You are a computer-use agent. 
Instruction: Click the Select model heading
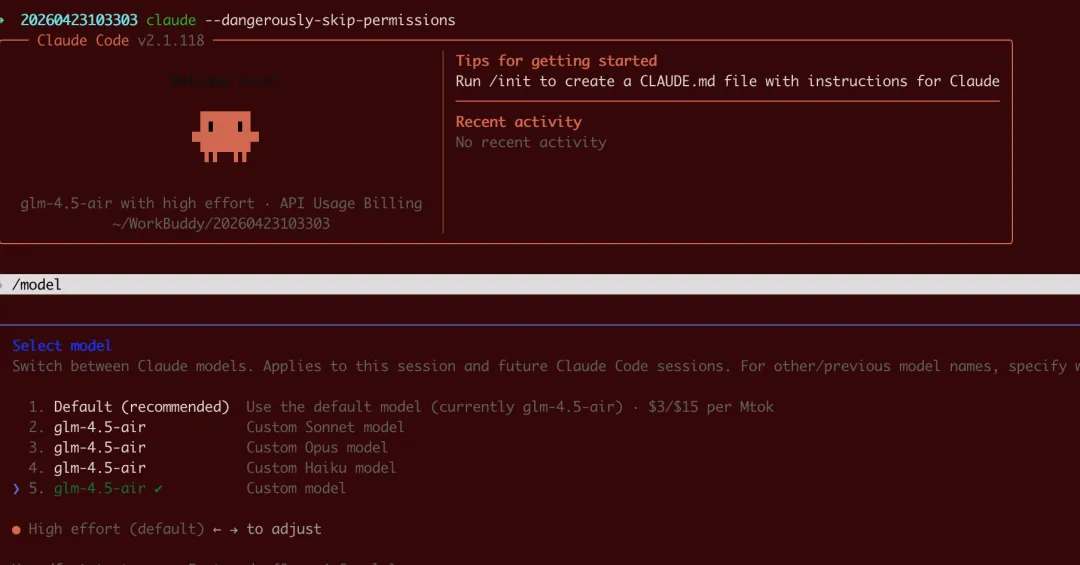tap(62, 346)
